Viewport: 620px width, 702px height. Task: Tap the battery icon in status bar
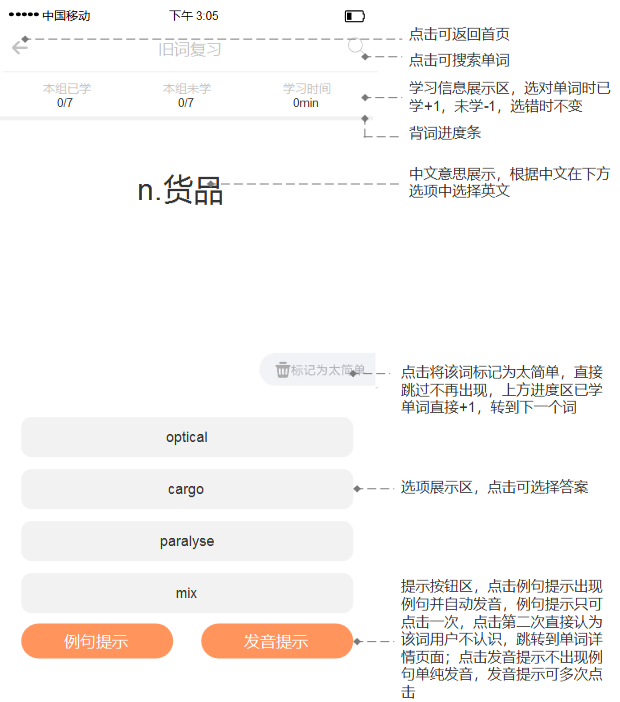click(x=355, y=16)
